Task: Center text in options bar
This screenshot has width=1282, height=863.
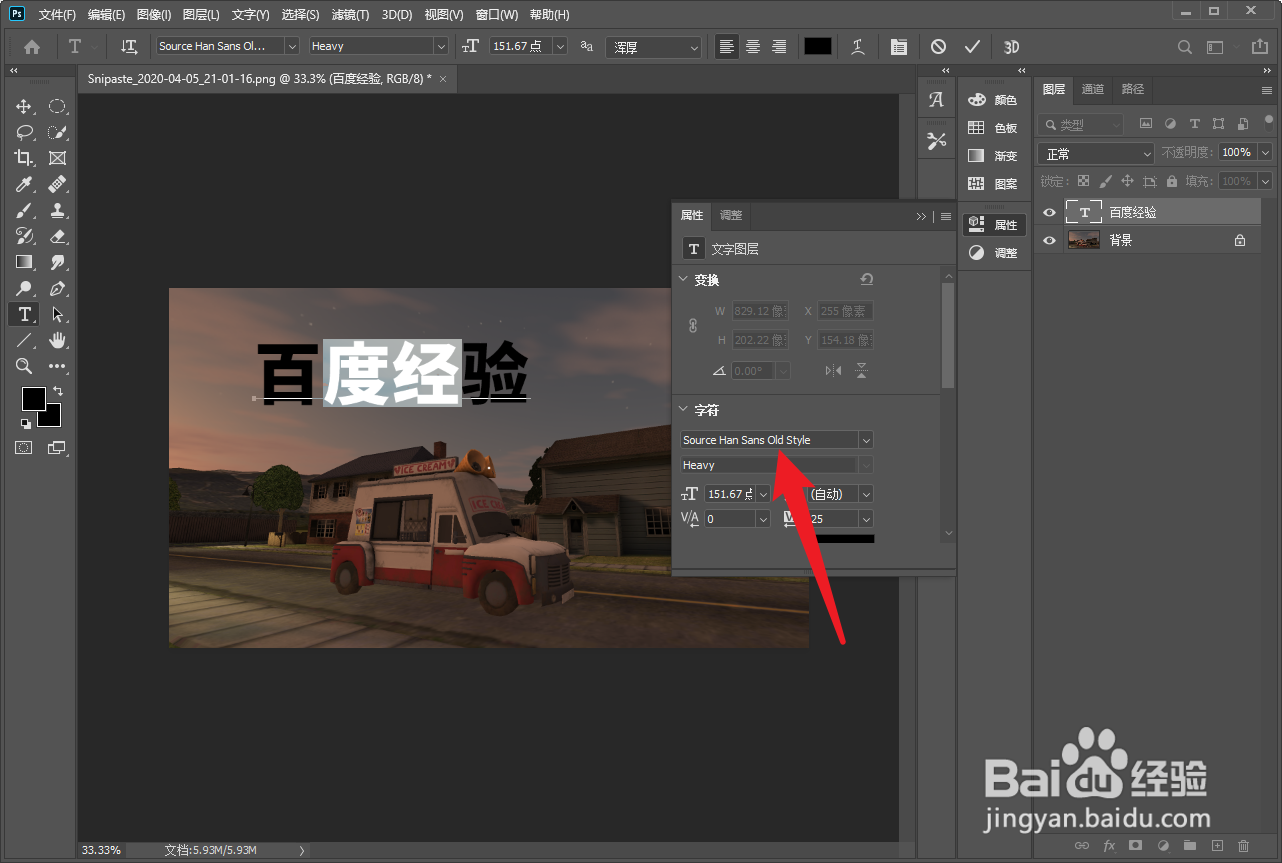Action: [753, 47]
